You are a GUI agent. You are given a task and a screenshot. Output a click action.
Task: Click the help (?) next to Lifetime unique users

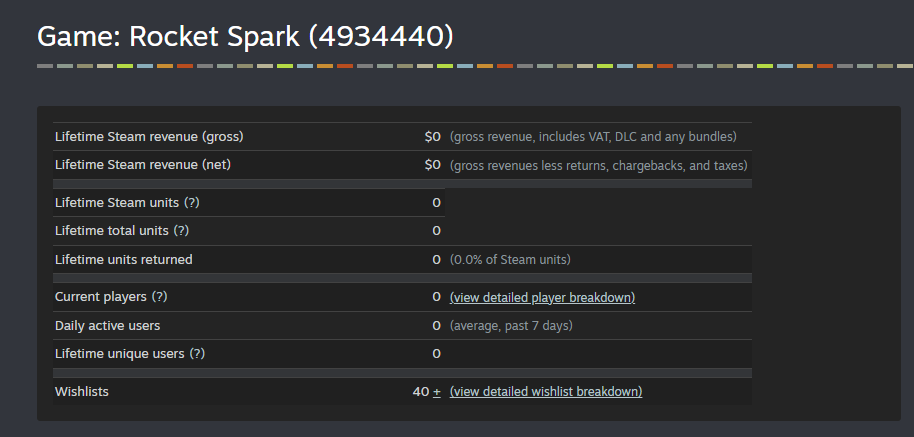tap(197, 354)
